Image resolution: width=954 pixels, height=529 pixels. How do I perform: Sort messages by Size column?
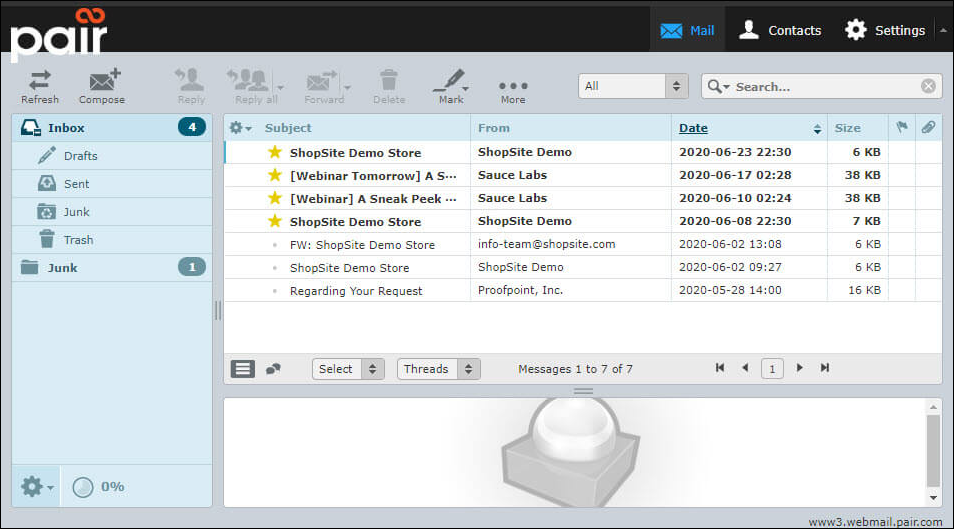pos(848,128)
